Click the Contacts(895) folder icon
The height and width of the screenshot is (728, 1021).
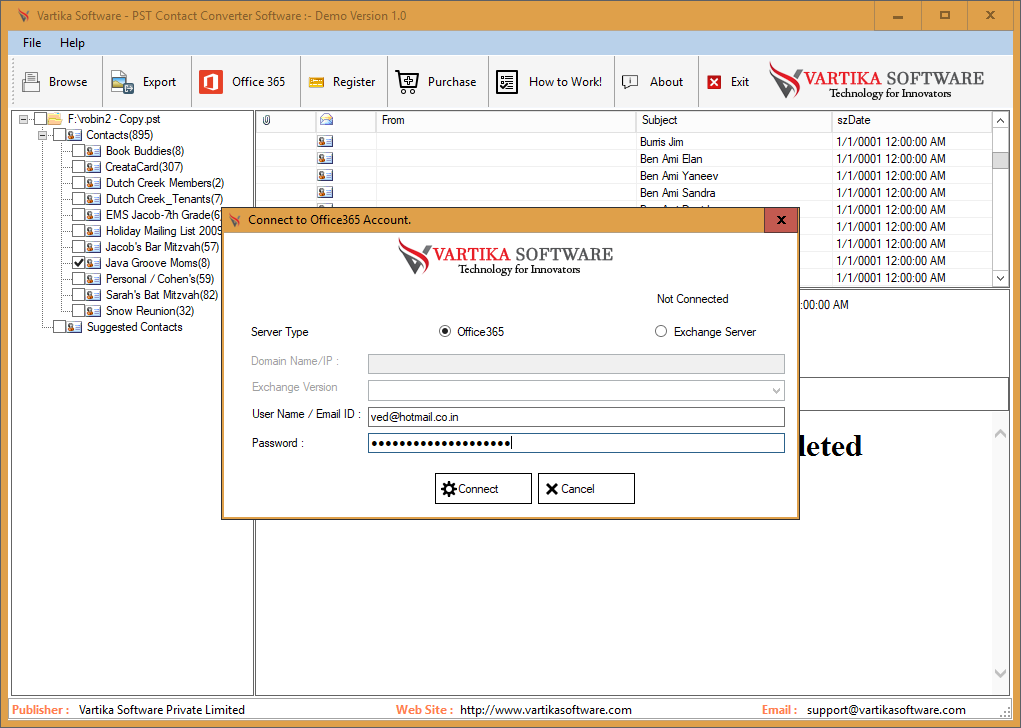[x=74, y=135]
